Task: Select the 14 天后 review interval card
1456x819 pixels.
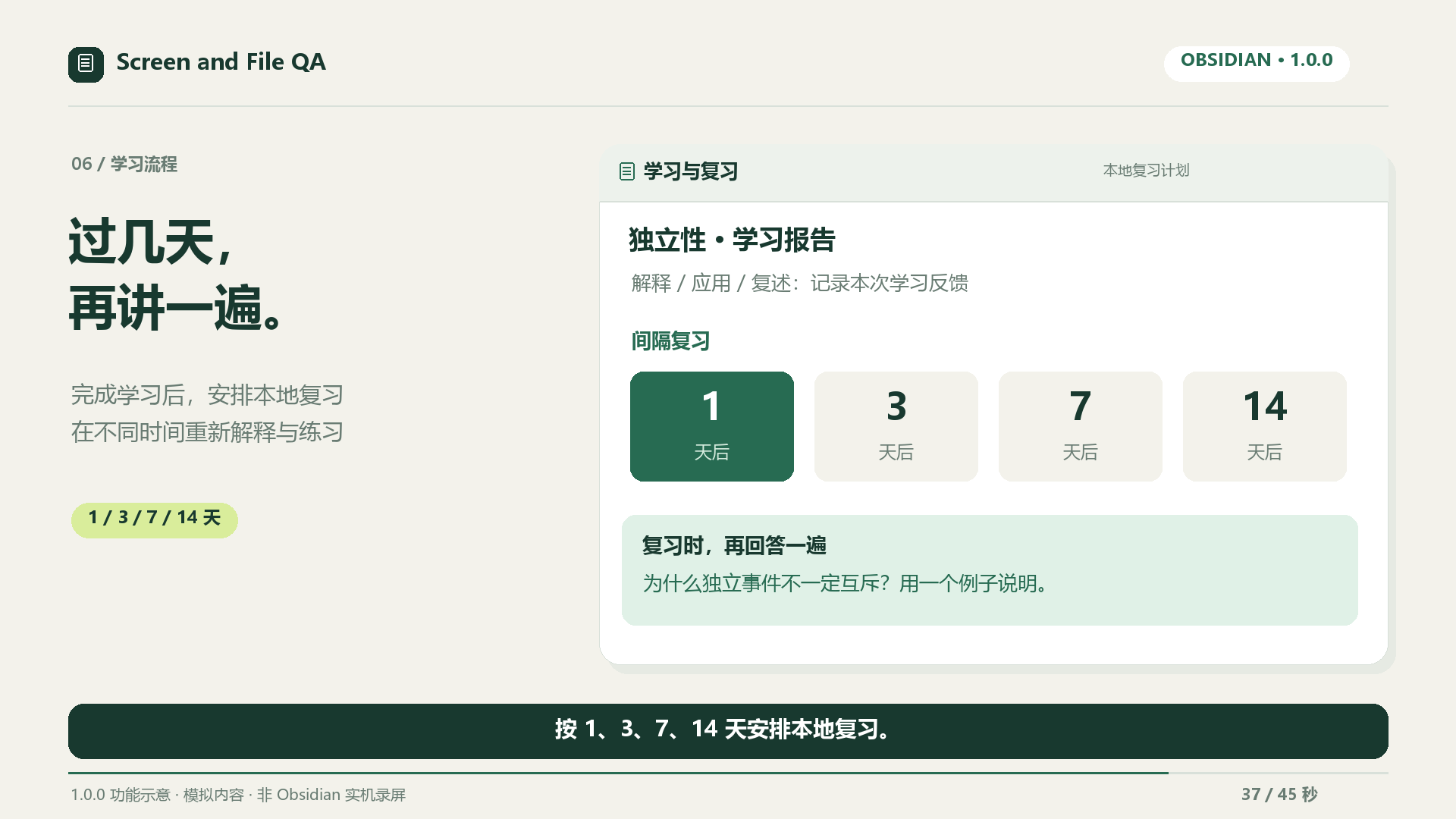Action: 1264,426
